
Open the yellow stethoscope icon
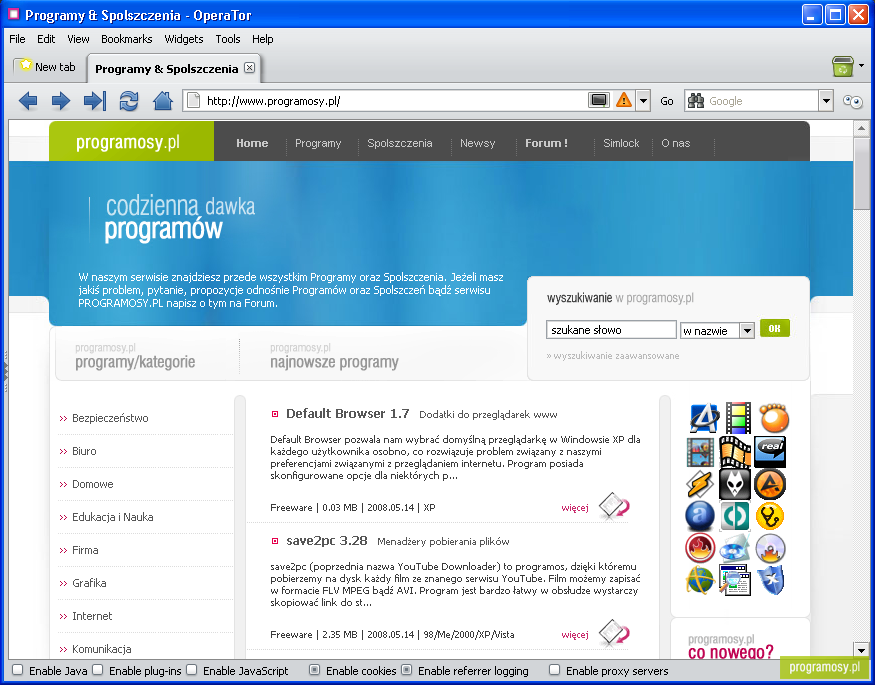[770, 516]
